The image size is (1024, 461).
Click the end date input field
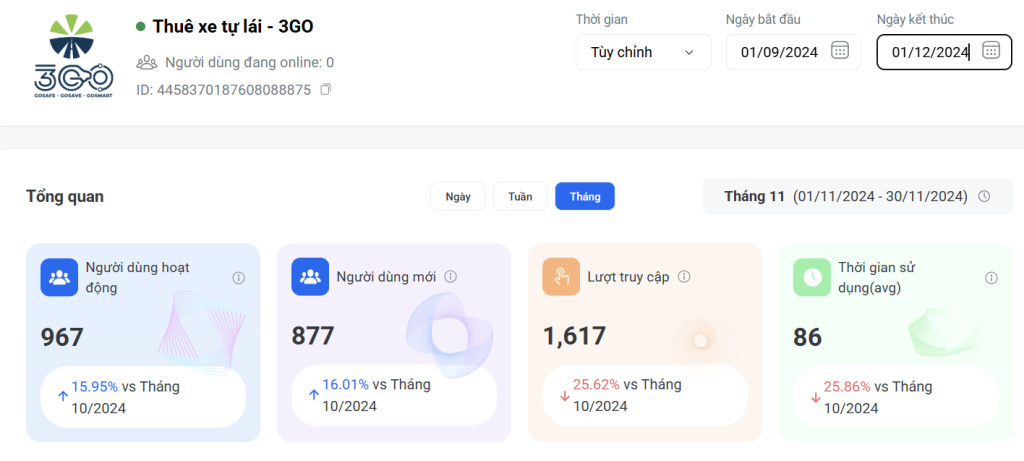pos(928,52)
